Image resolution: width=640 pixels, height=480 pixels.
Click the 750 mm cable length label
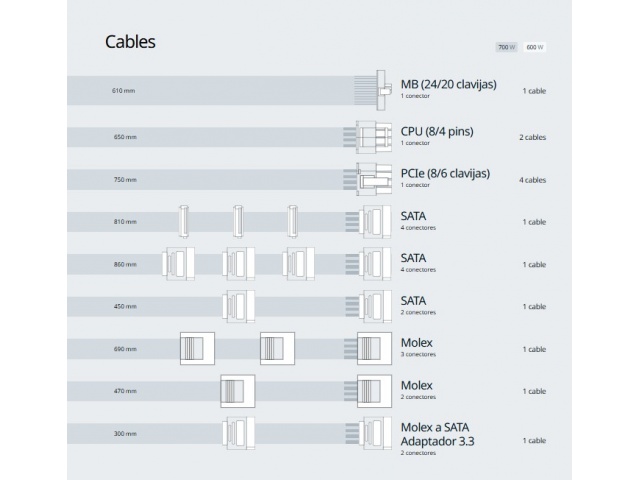tap(125, 180)
